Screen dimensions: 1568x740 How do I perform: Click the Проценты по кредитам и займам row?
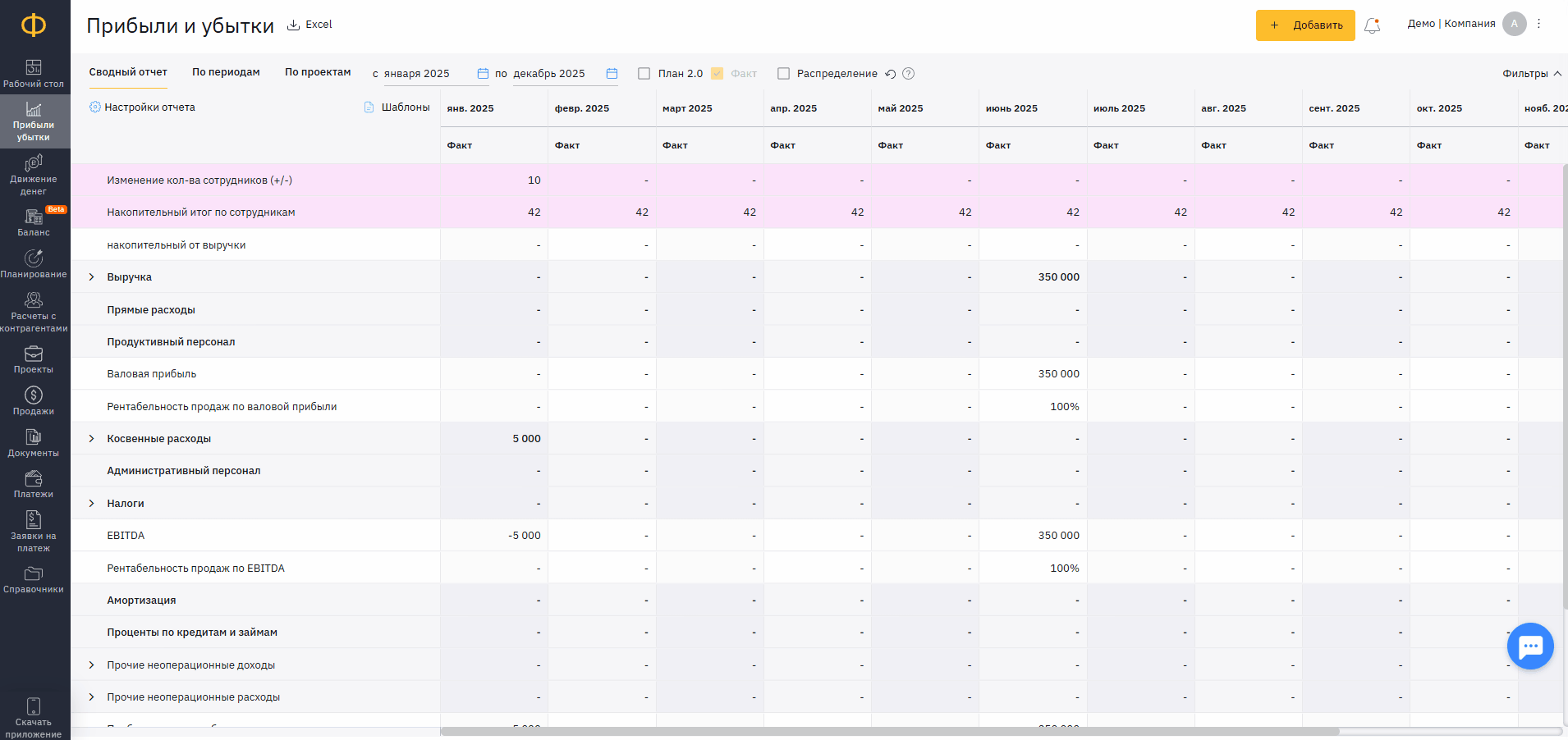(192, 633)
